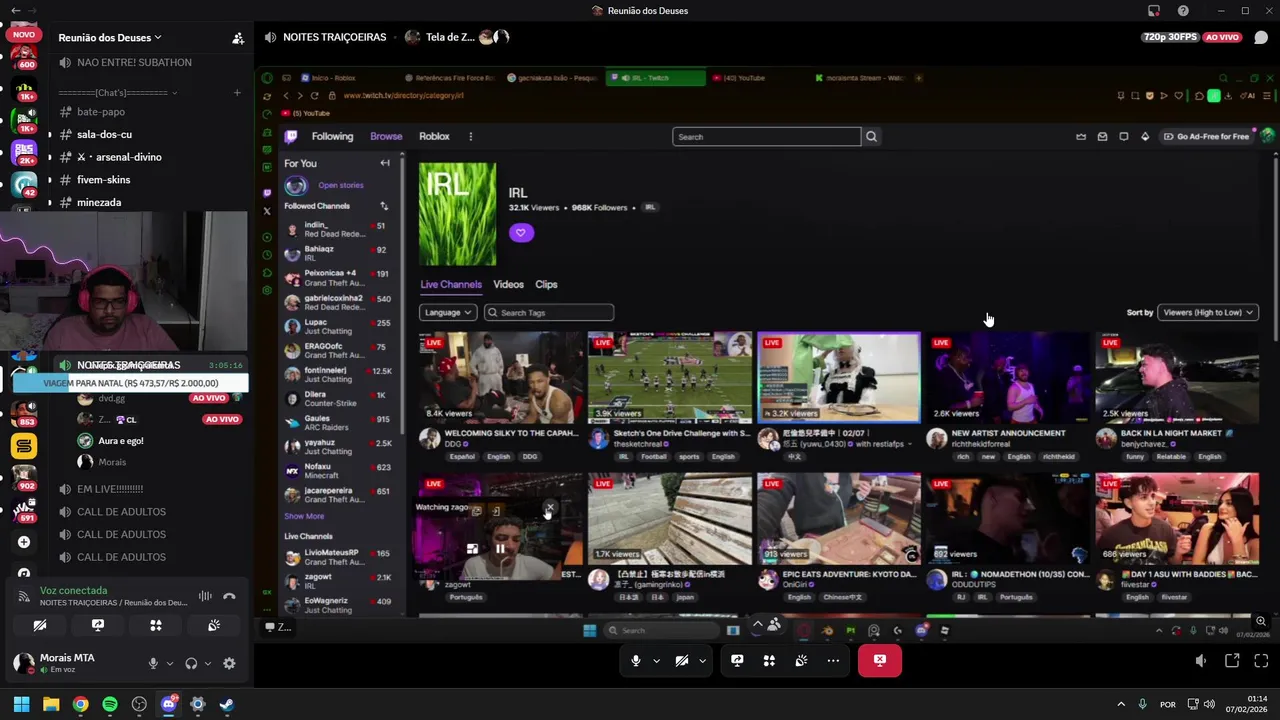Click share screen icon in the stream controls
The width and height of the screenshot is (1280, 720).
click(737, 660)
